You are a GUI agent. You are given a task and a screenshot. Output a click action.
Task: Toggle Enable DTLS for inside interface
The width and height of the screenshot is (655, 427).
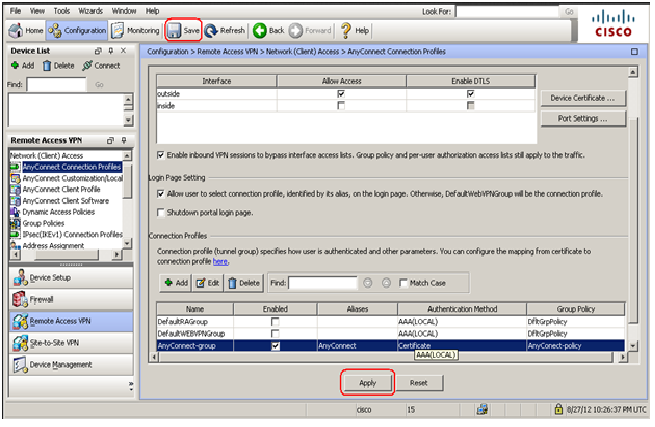point(471,105)
